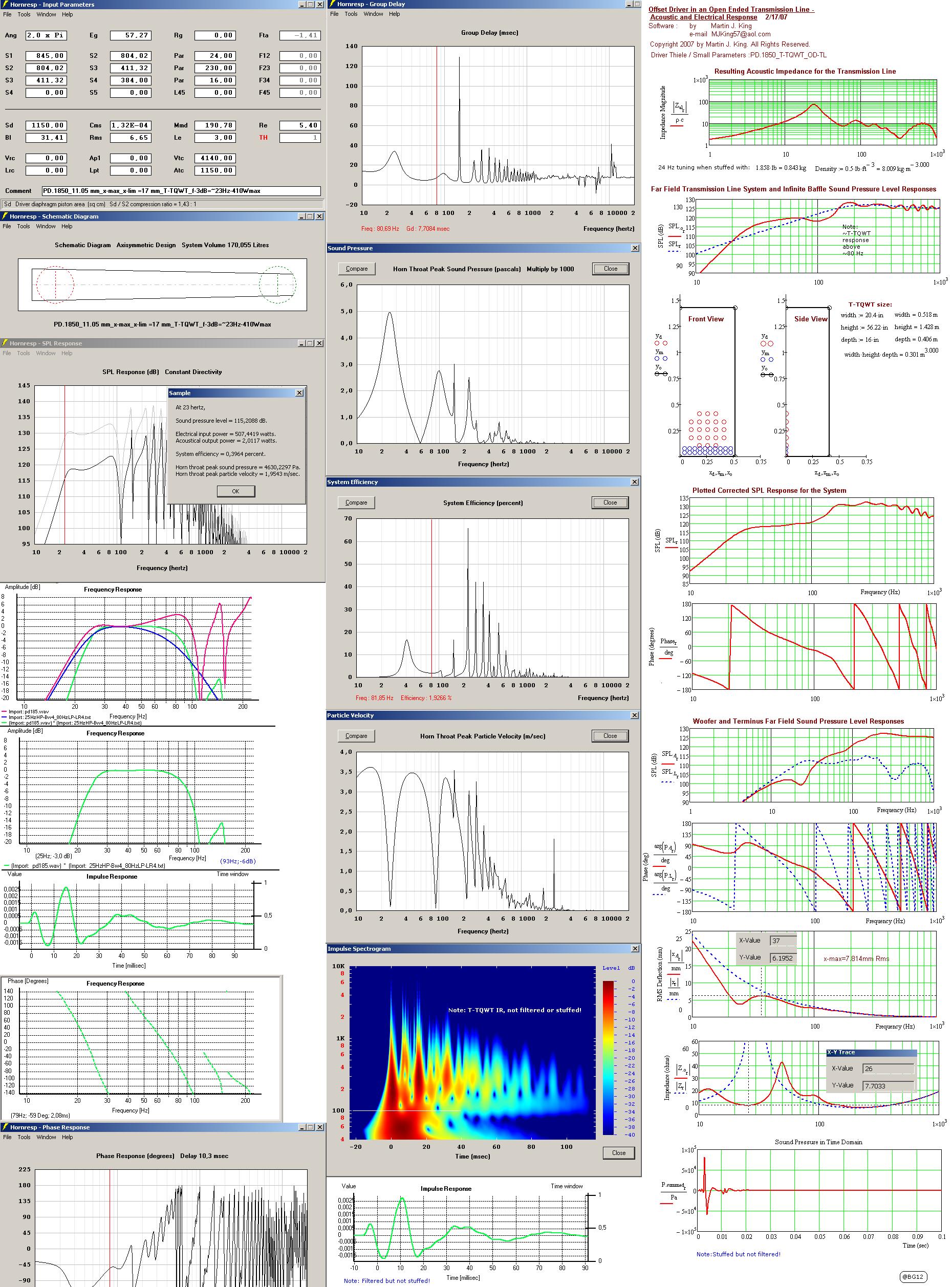
Task: Click the Rms field showing 6,65
Action: tap(131, 138)
